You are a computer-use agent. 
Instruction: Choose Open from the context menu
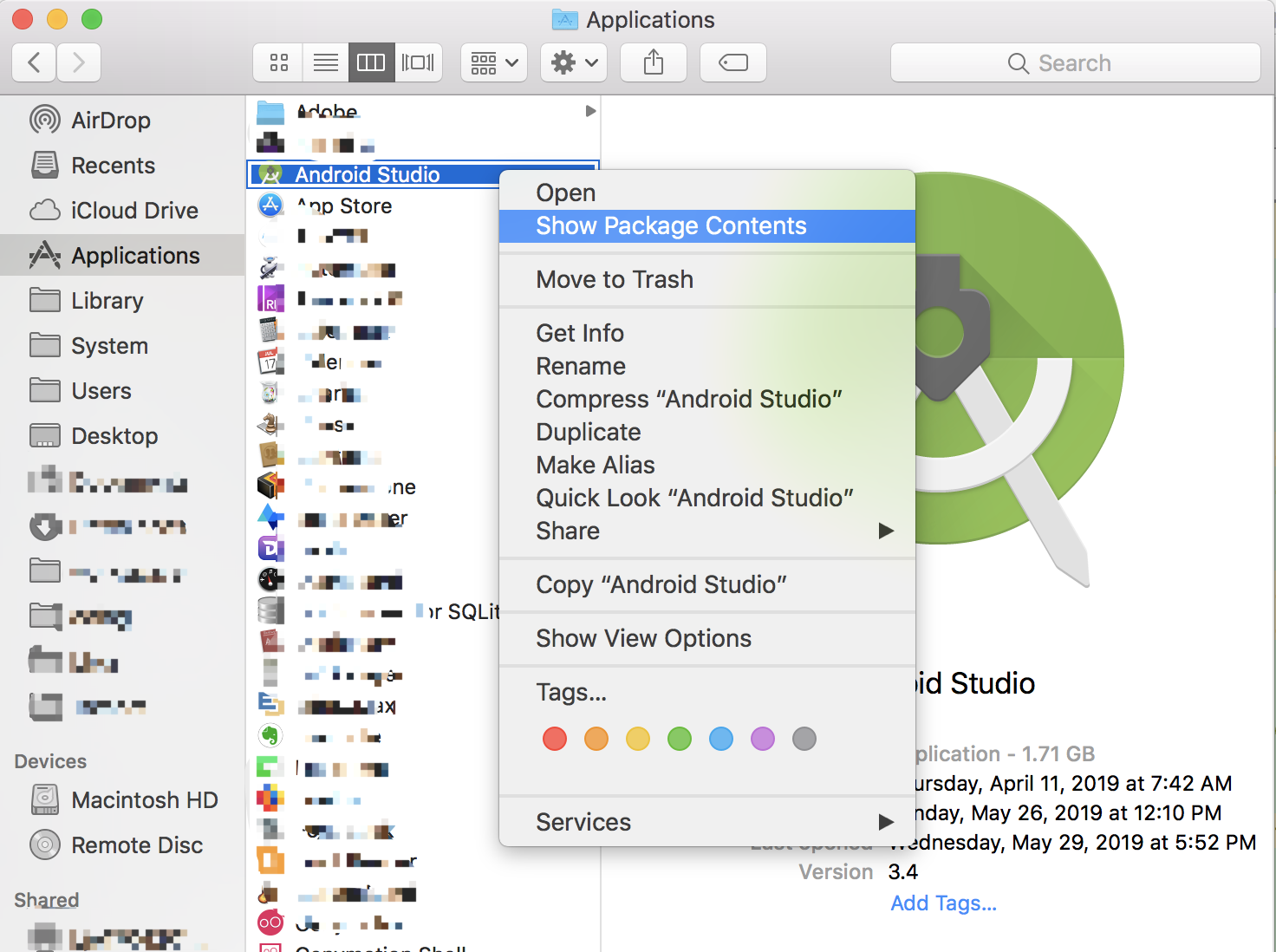(707, 192)
